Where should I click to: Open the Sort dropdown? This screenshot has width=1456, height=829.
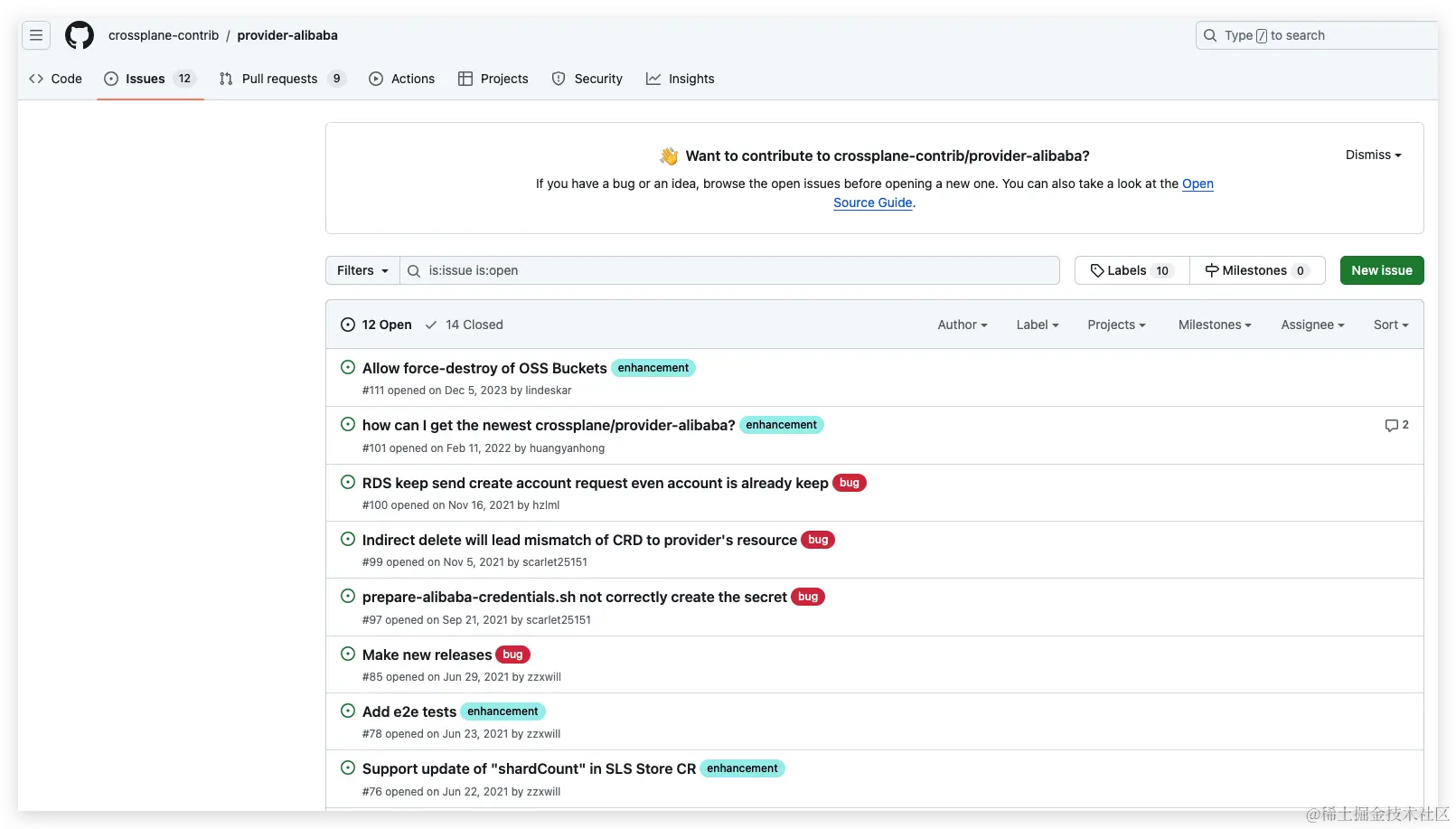(1391, 325)
